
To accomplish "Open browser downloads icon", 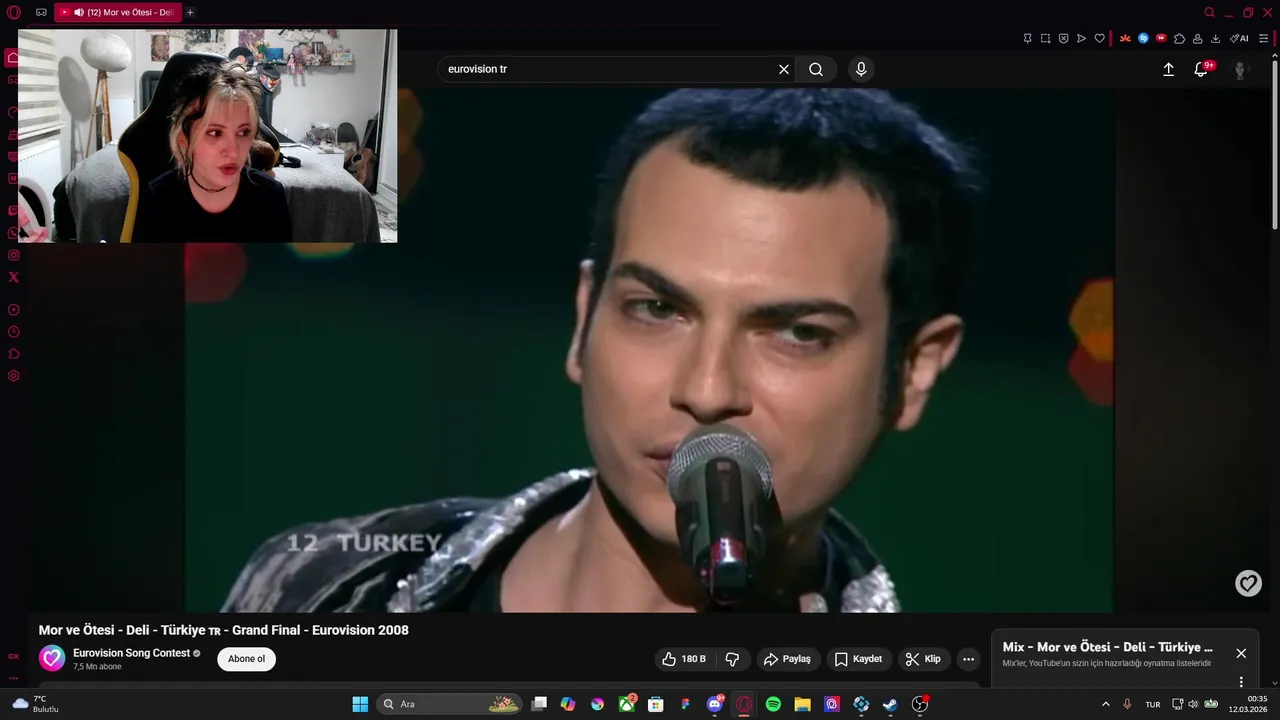I will [1215, 39].
